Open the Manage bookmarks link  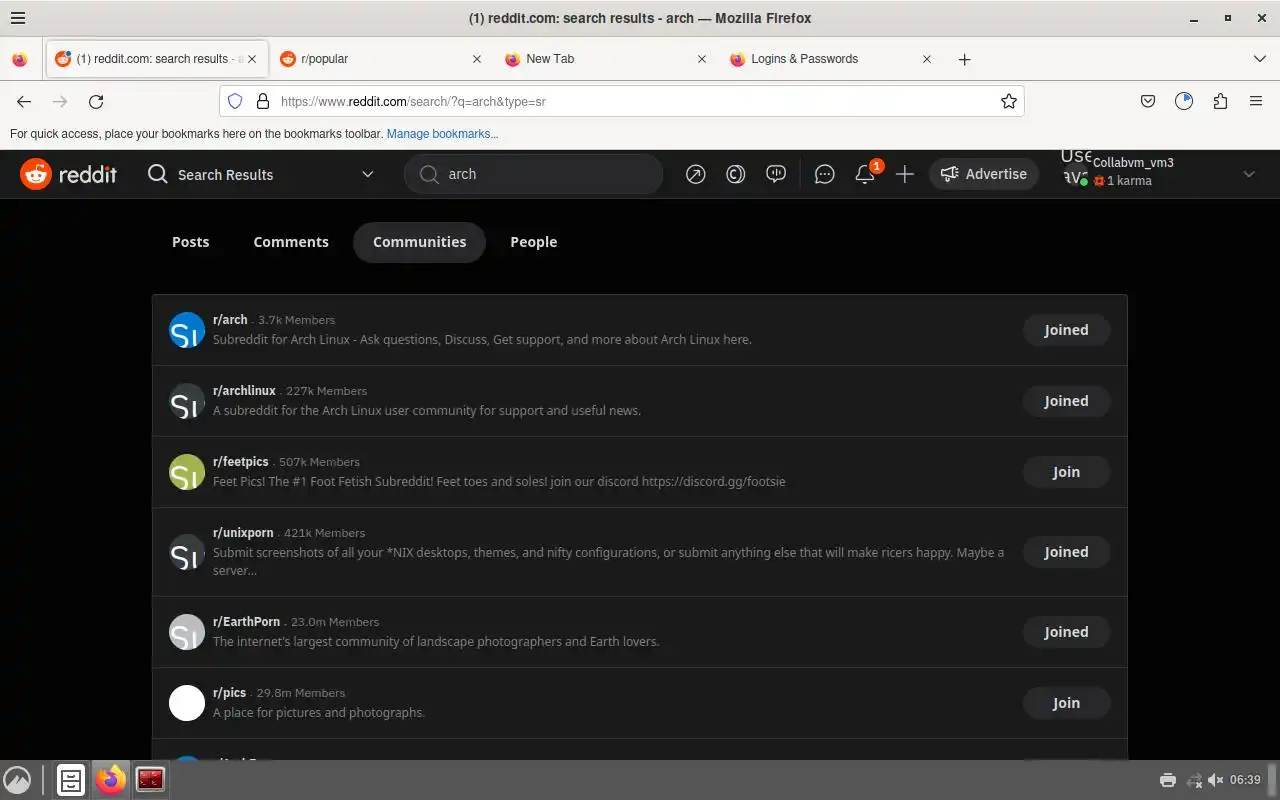click(x=442, y=133)
